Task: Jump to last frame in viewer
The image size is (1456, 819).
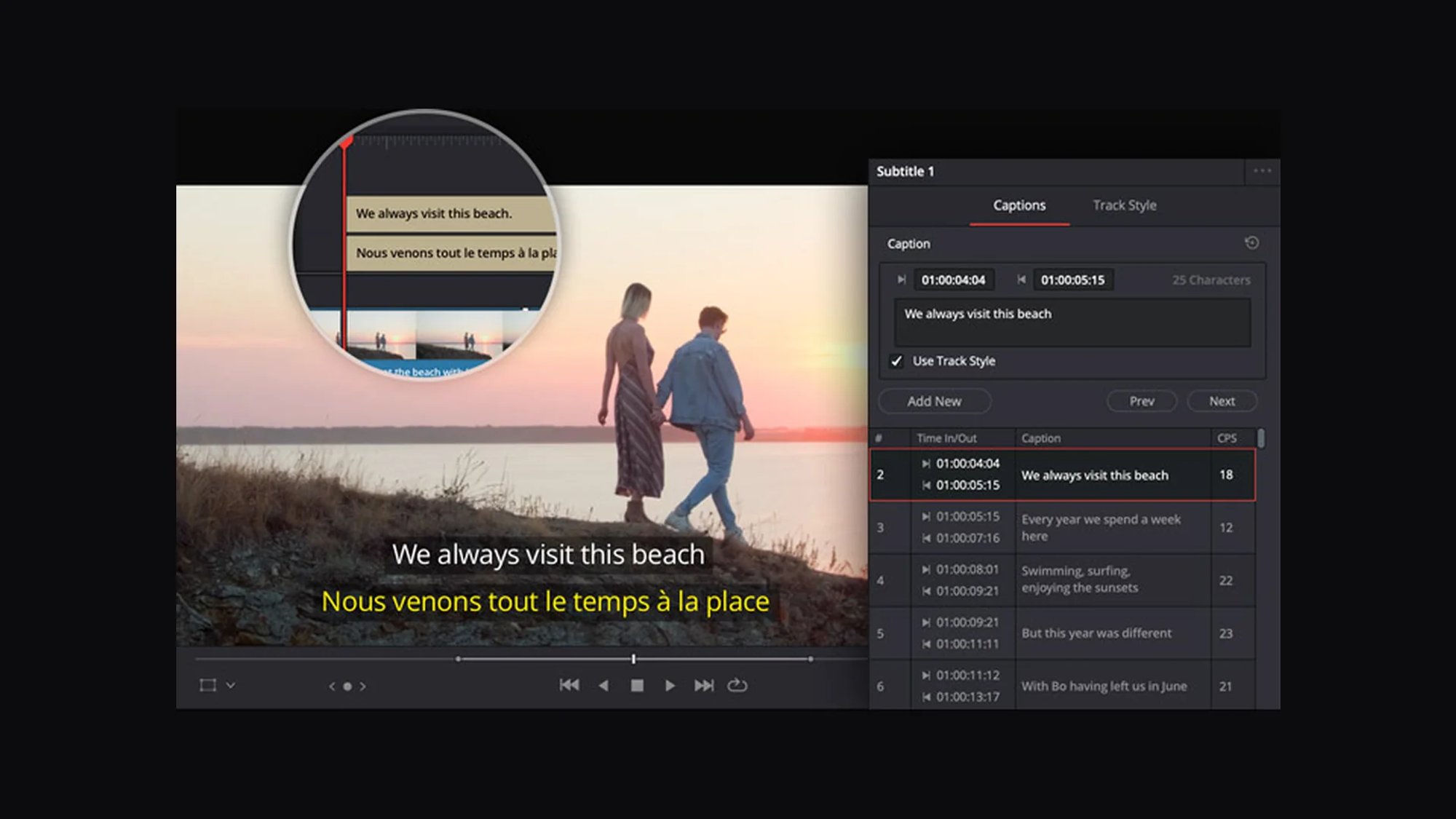Action: 704,685
